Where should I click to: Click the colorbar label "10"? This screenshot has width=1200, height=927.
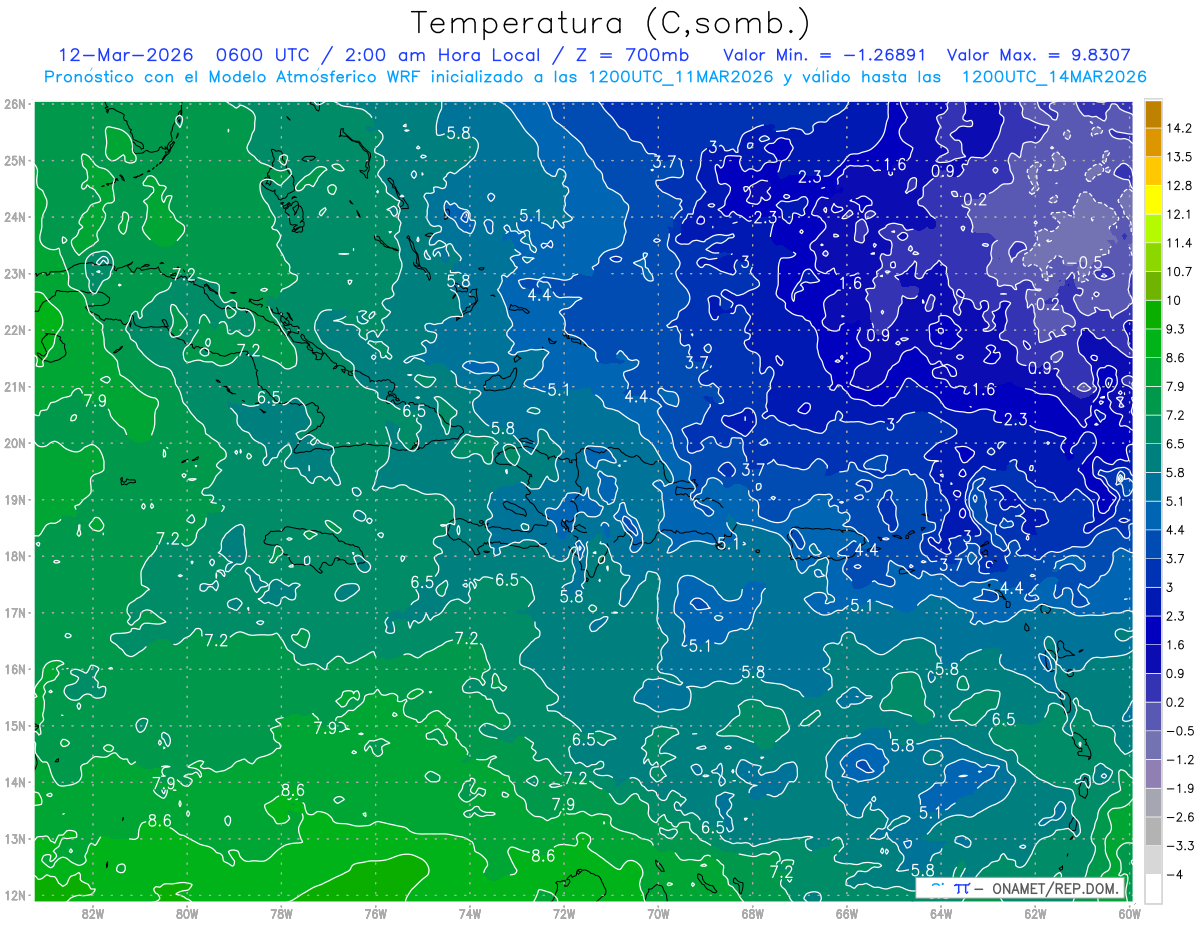click(x=1175, y=300)
